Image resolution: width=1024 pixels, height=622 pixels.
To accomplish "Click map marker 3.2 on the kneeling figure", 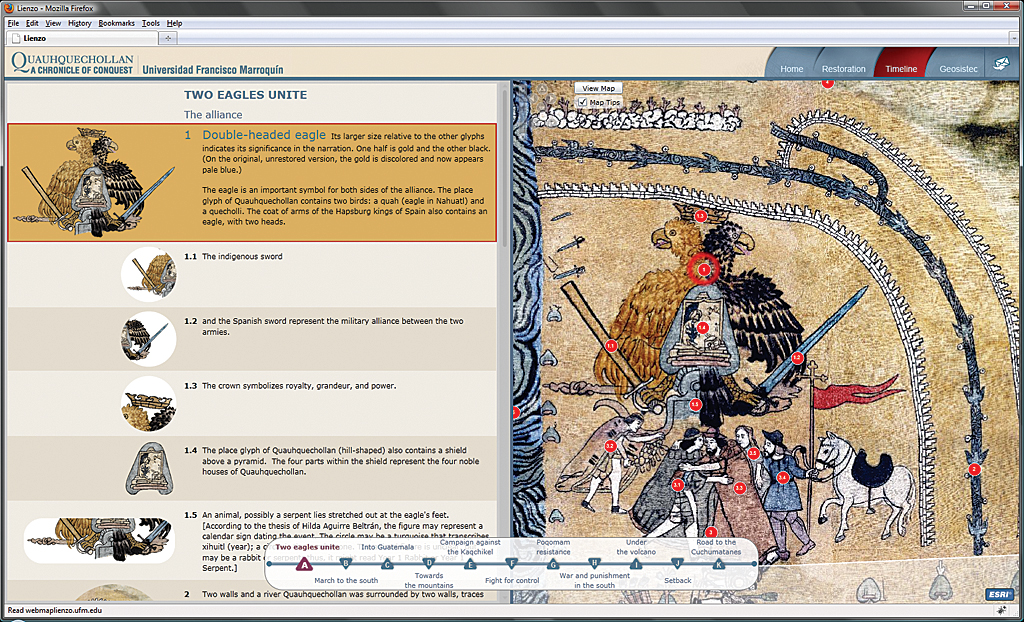I will (x=611, y=446).
